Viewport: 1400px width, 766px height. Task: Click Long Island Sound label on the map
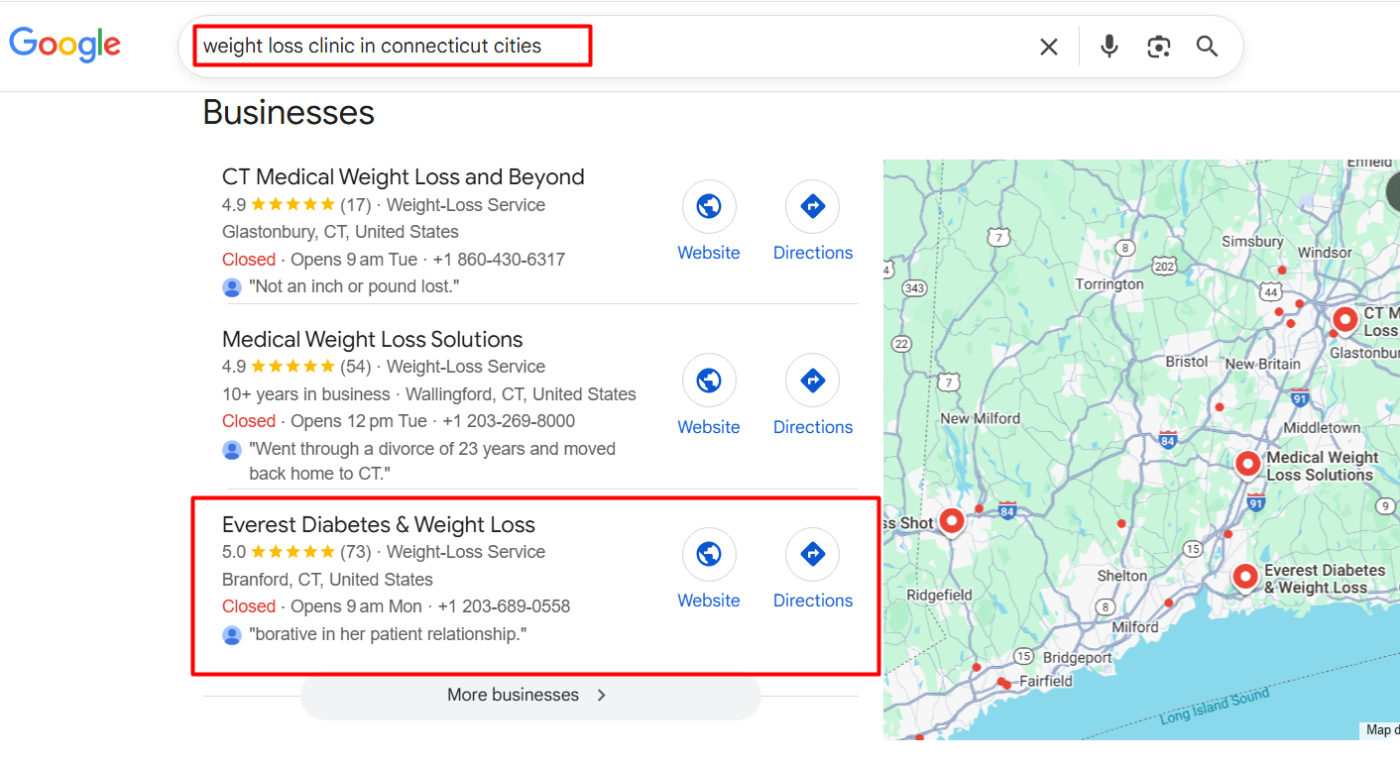click(x=1215, y=706)
